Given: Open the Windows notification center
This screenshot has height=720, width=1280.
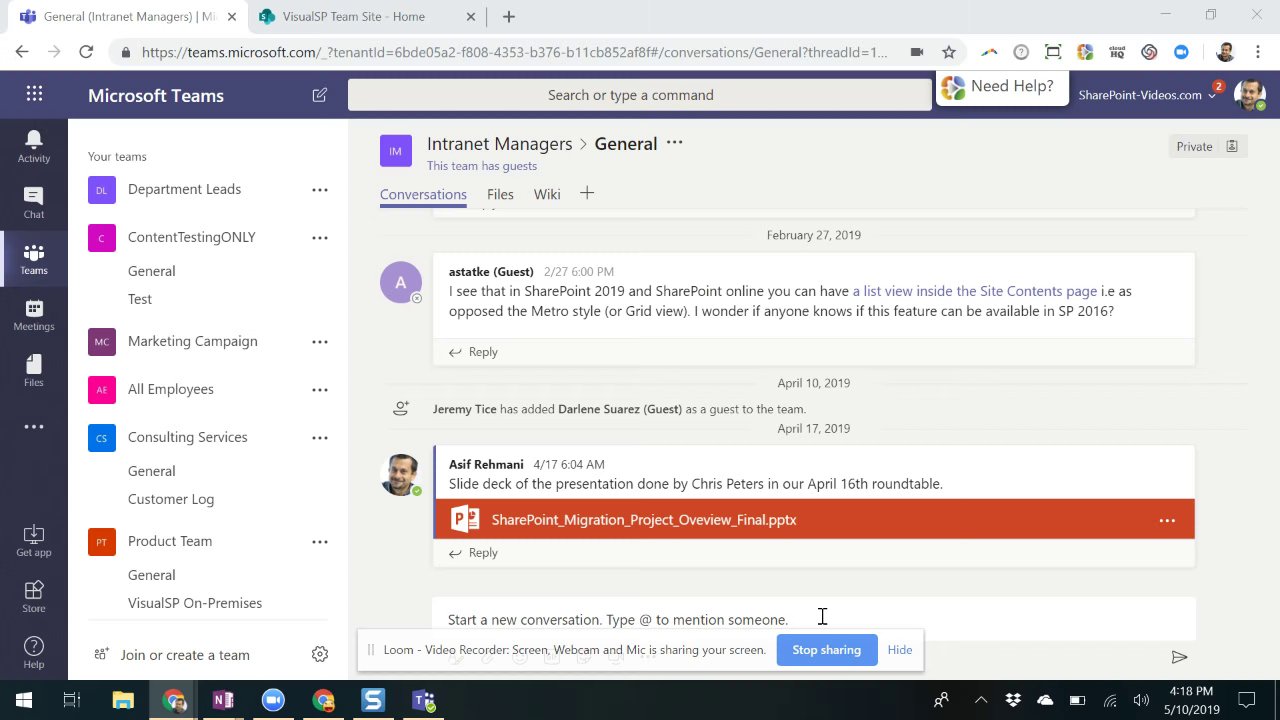Looking at the screenshot, I should pos(1247,700).
